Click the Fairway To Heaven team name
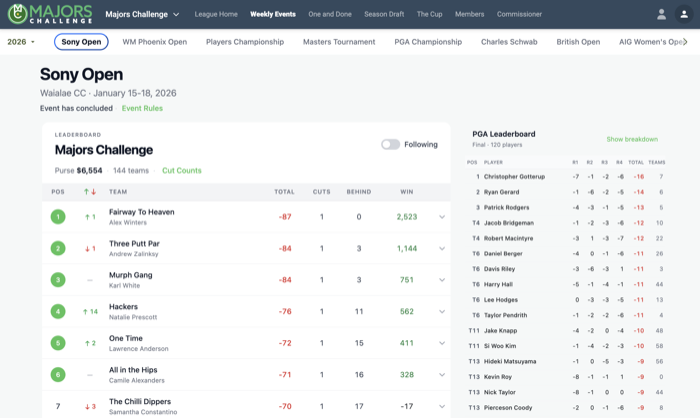700x418 pixels. point(142,212)
